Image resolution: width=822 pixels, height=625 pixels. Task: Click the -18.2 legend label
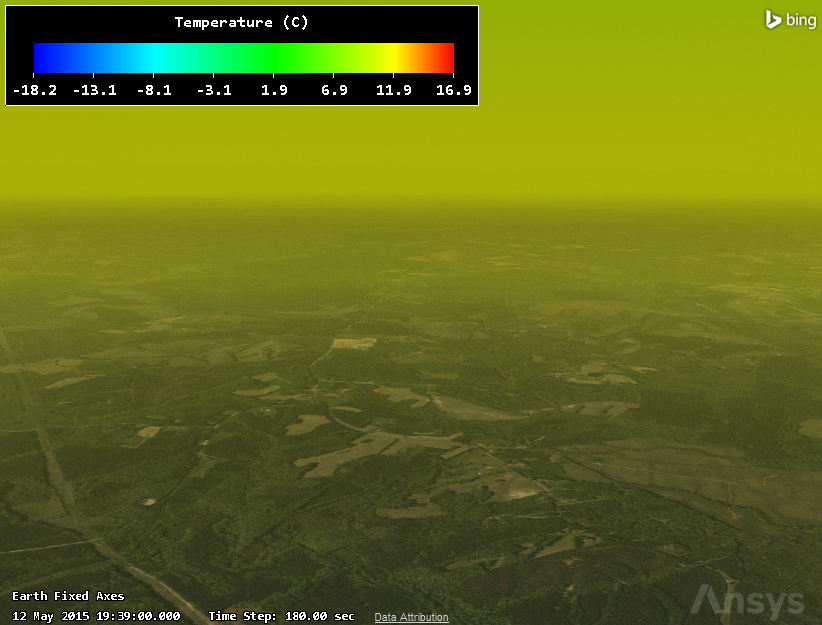click(35, 91)
